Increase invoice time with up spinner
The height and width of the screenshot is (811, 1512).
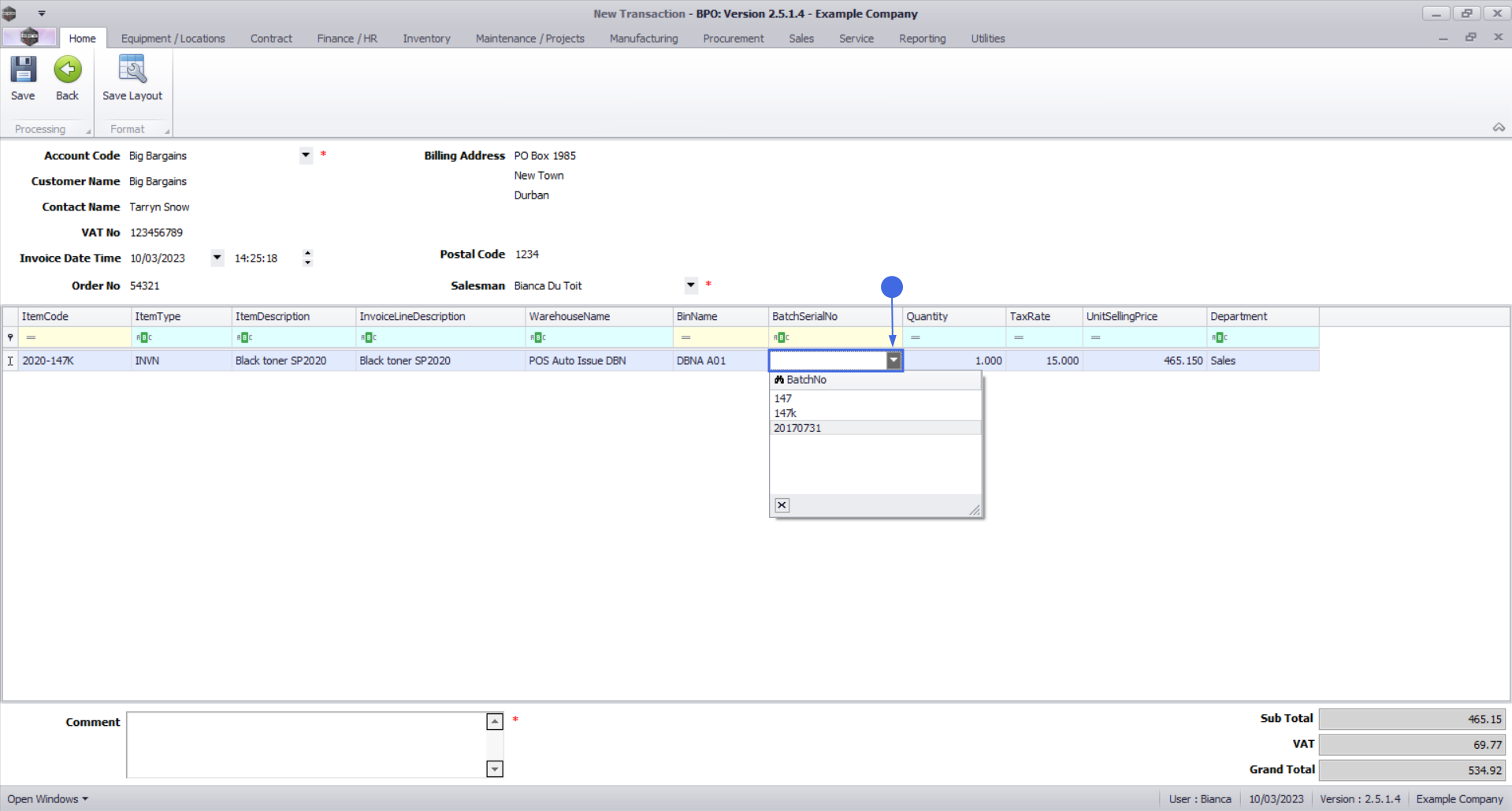coord(307,253)
